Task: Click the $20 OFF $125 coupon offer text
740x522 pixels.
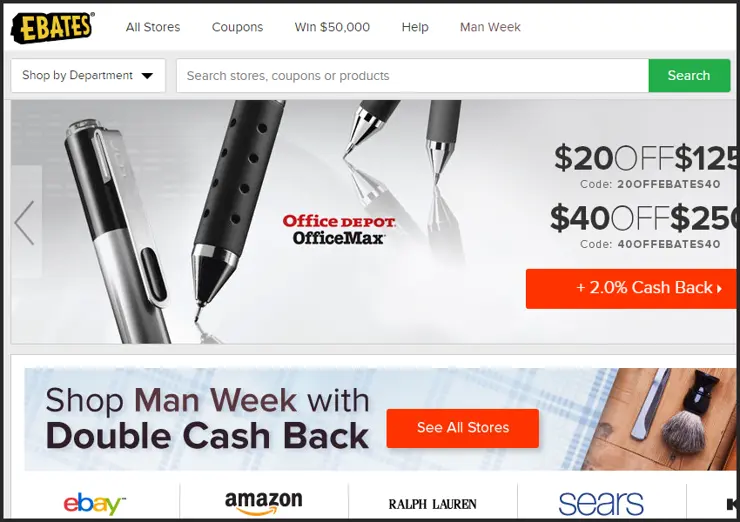Action: click(x=646, y=158)
